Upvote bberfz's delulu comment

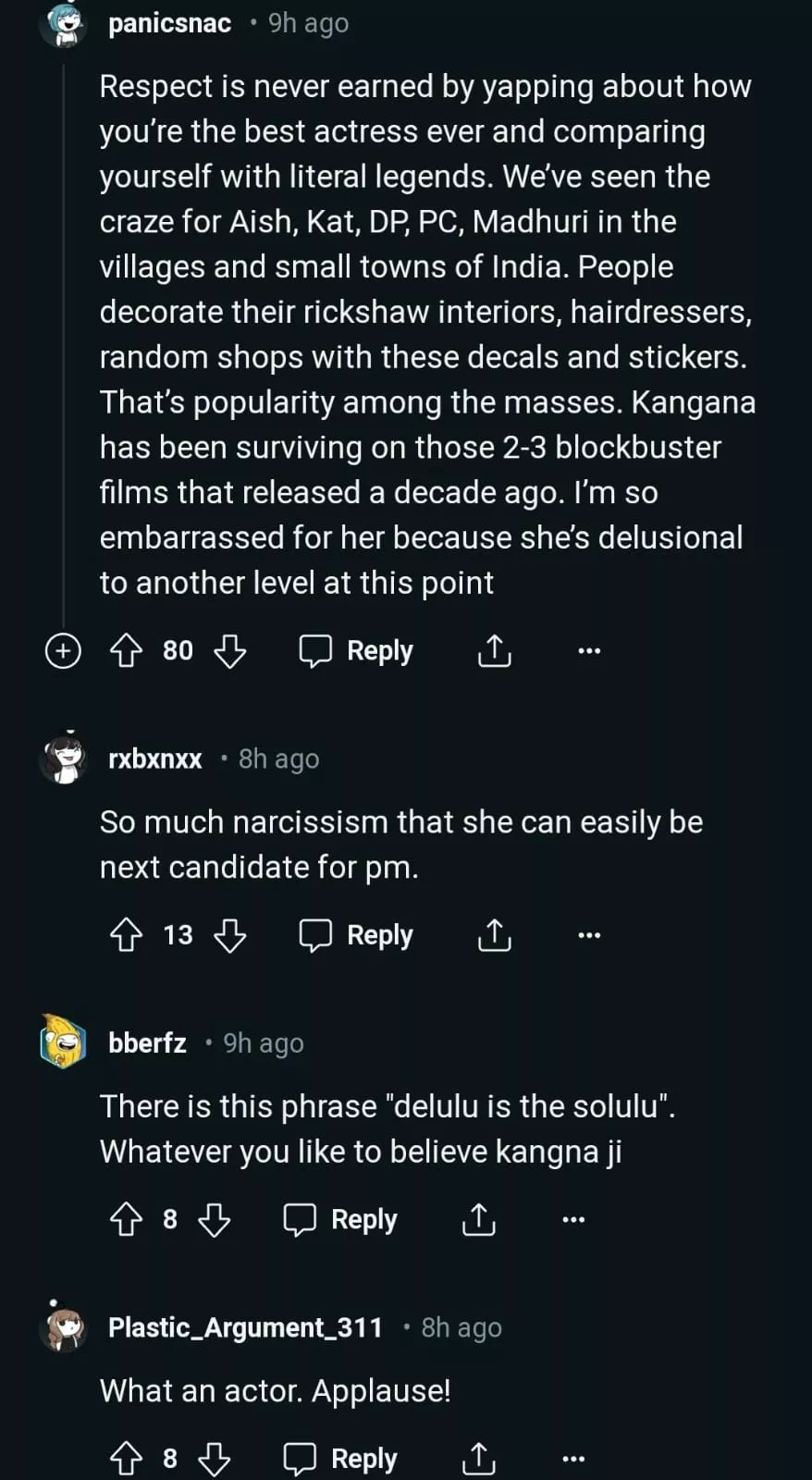pos(126,1219)
